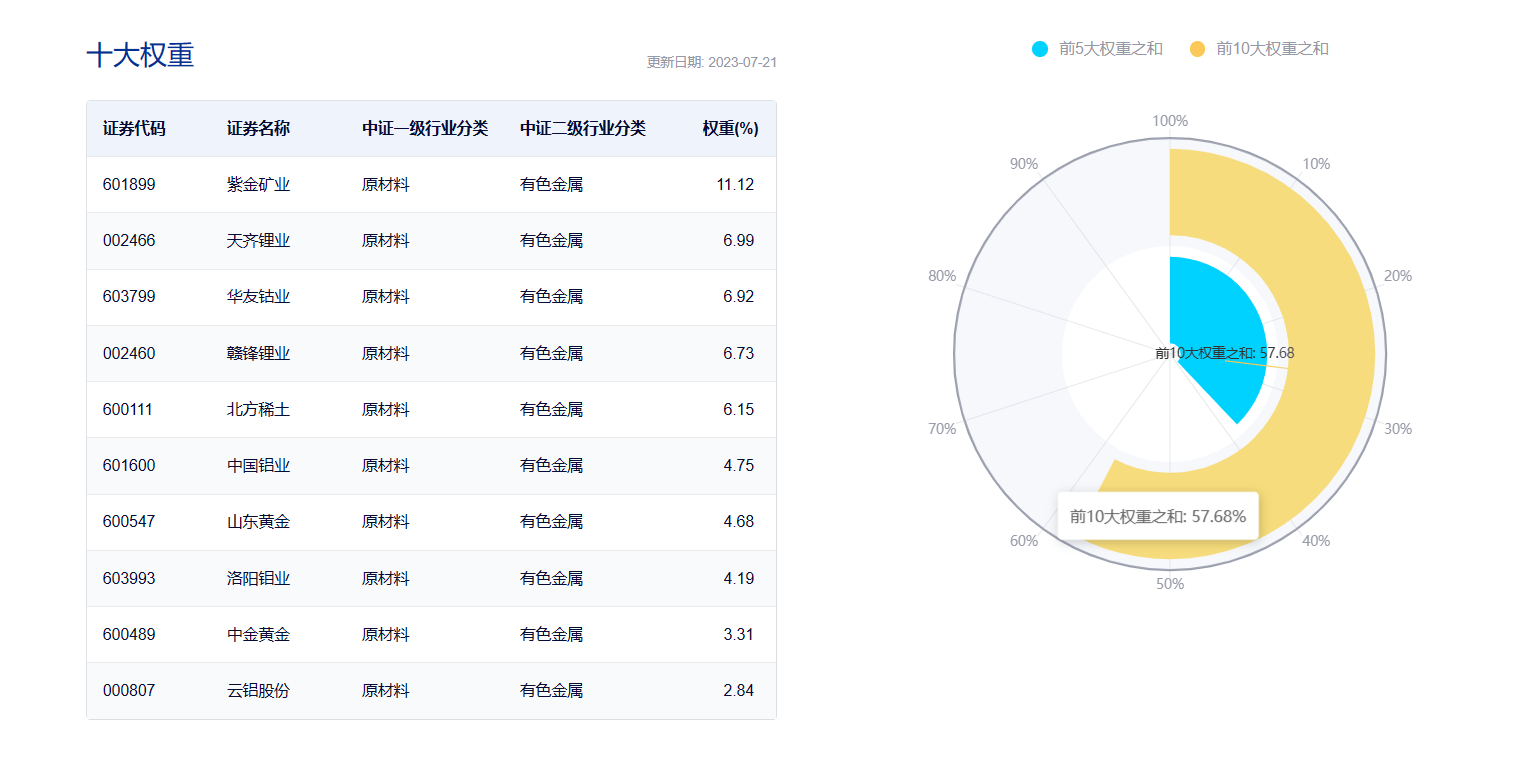Click the stock name 北方稀土
This screenshot has height=759, width=1522.
click(x=258, y=410)
